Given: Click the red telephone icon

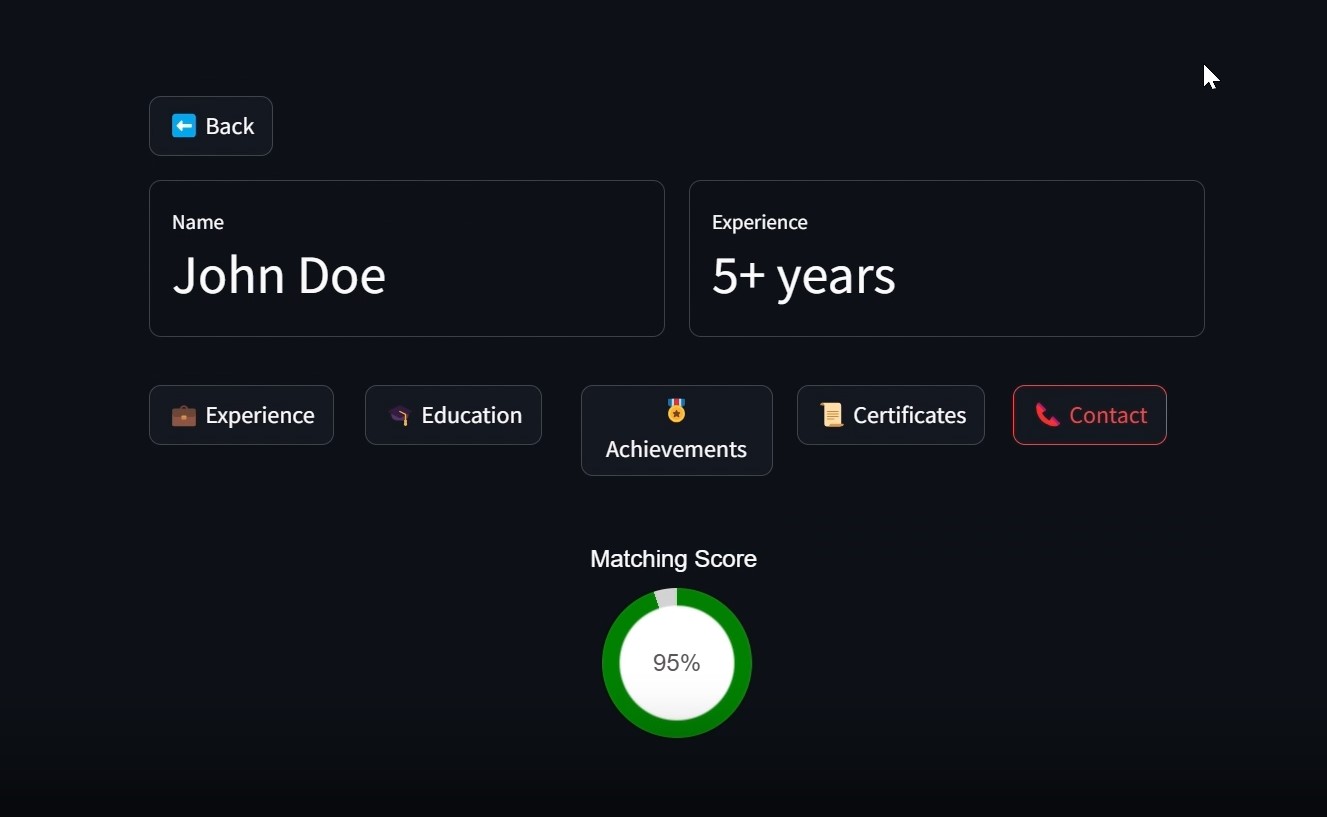Looking at the screenshot, I should 1048,415.
